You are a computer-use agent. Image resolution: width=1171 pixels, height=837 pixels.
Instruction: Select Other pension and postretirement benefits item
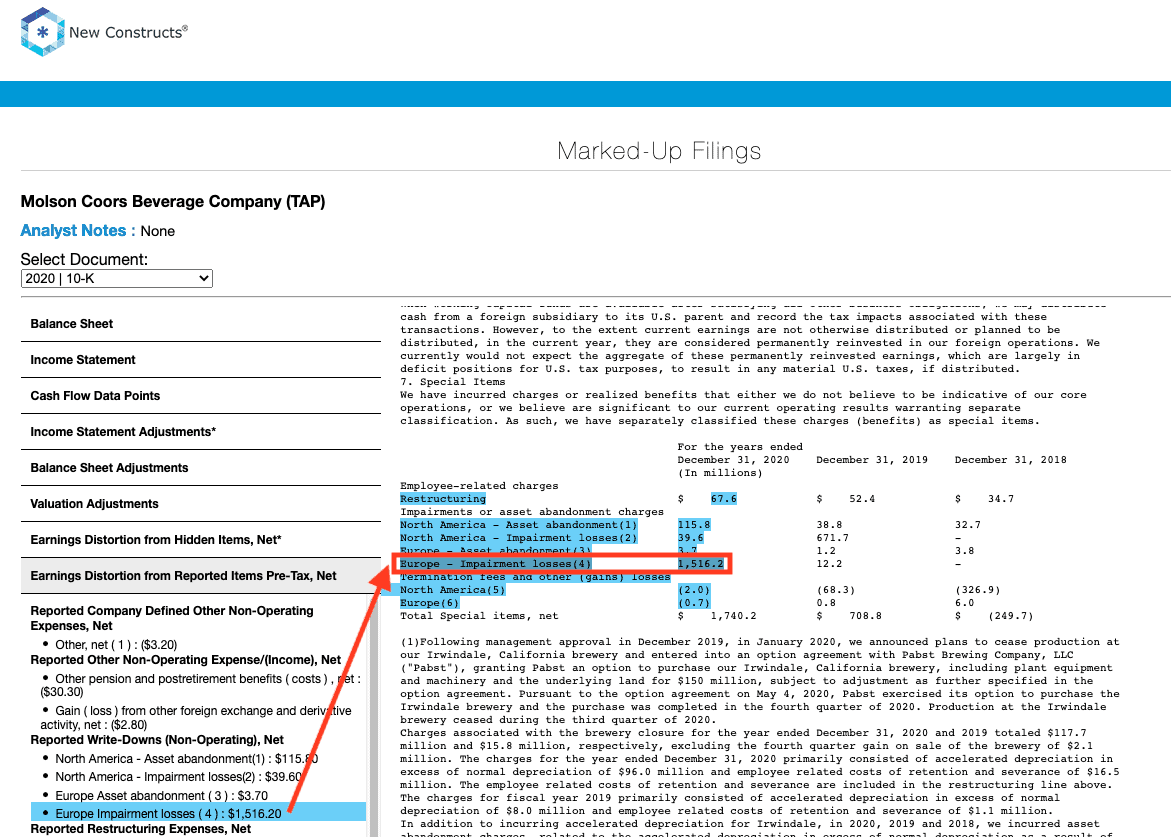(200, 685)
